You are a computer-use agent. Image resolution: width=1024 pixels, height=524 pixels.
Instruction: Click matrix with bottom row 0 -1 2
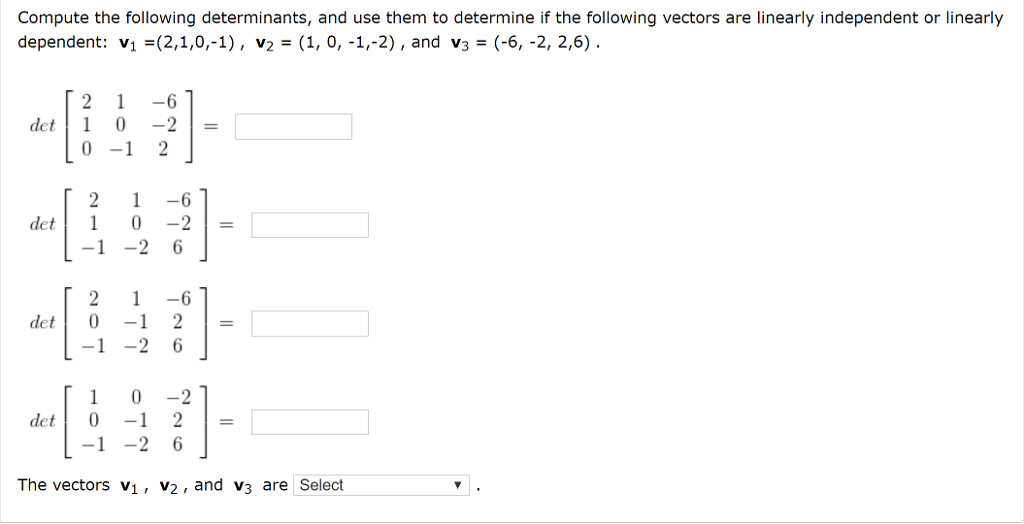coord(129,126)
